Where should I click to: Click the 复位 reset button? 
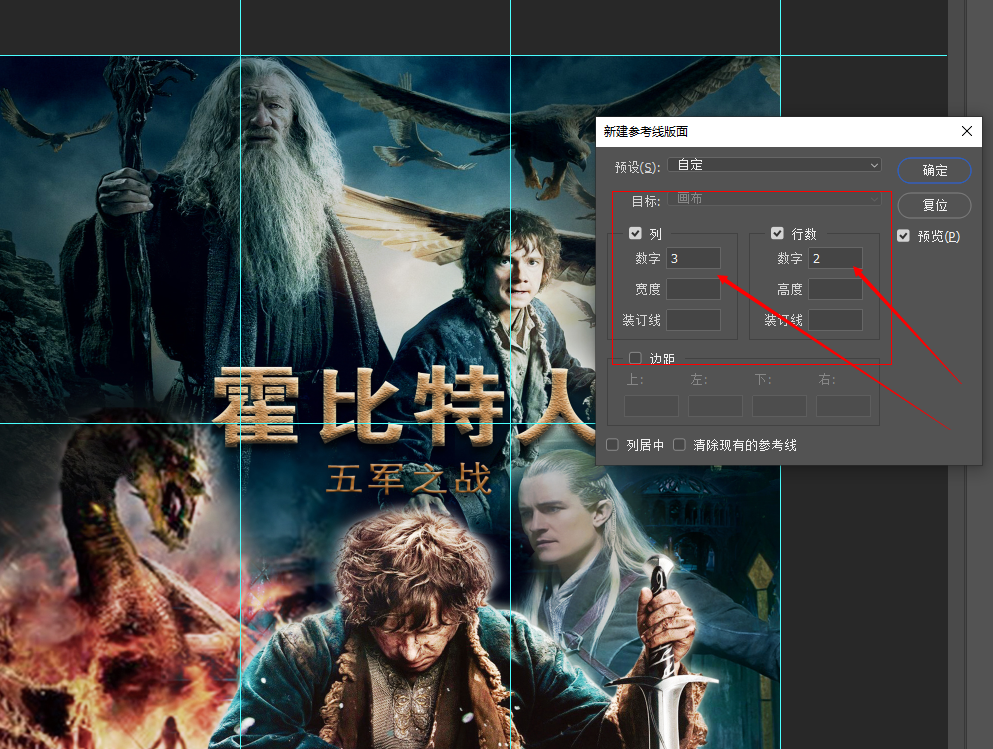click(934, 205)
